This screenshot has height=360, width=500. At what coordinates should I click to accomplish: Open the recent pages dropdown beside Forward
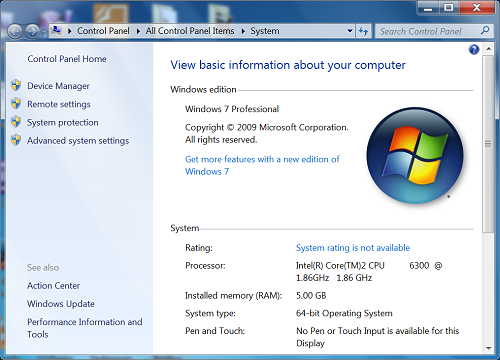pos(44,32)
